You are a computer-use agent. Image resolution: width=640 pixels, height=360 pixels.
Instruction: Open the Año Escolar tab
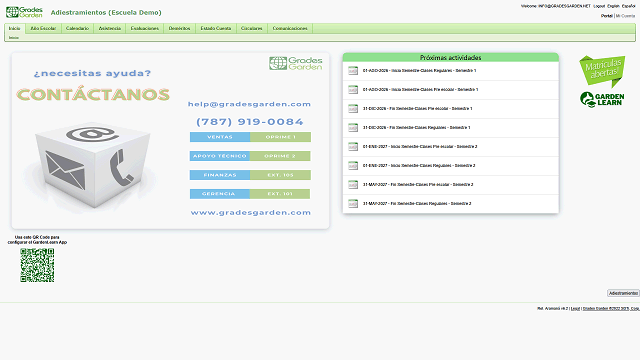(x=43, y=28)
